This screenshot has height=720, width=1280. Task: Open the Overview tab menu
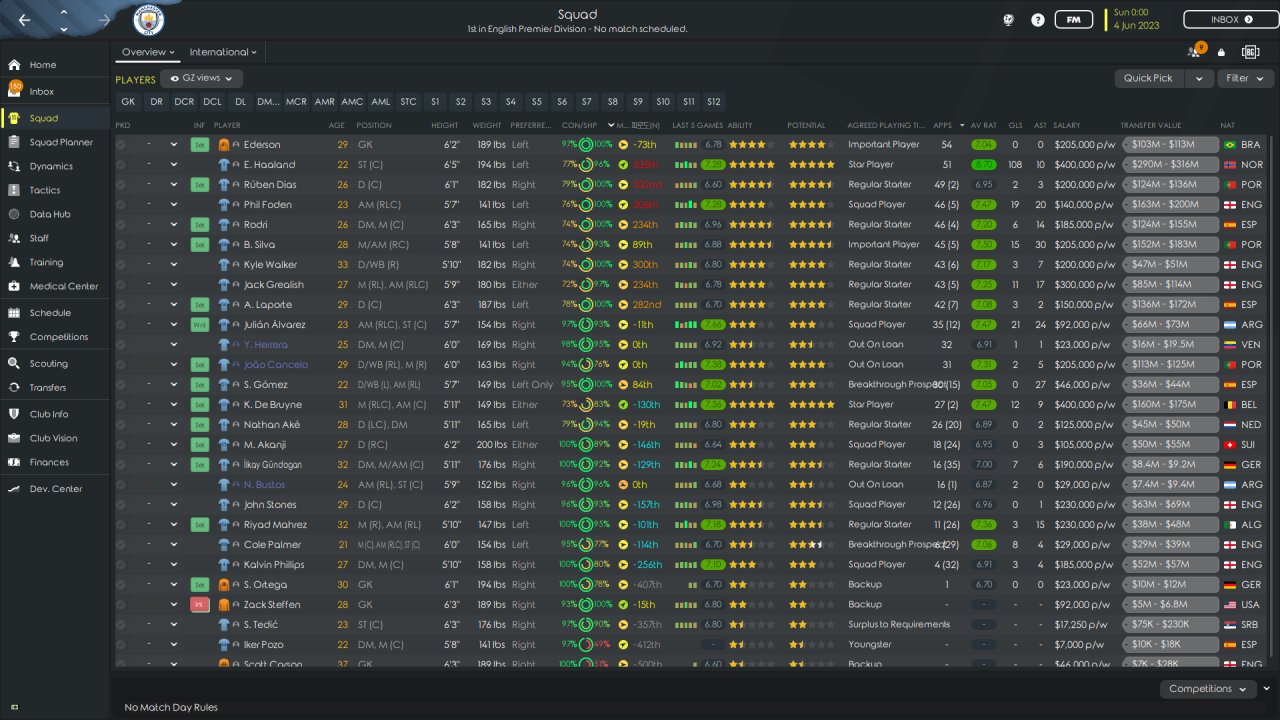(148, 52)
